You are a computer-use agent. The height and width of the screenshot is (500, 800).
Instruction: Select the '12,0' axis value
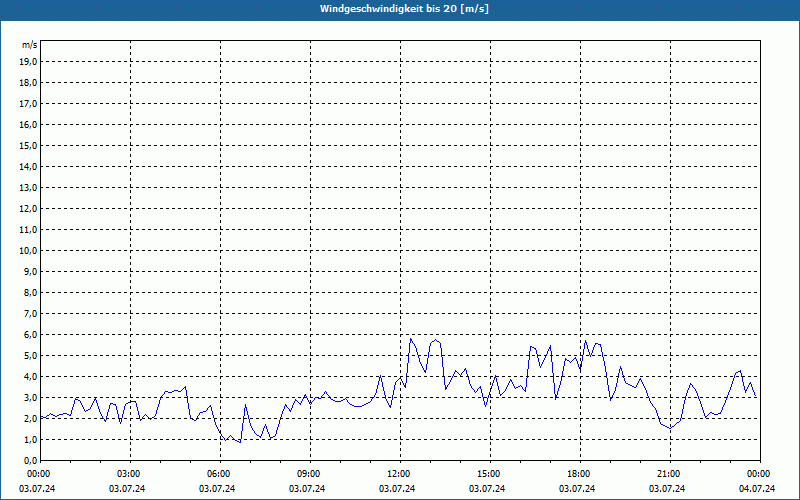pyautogui.click(x=29, y=209)
